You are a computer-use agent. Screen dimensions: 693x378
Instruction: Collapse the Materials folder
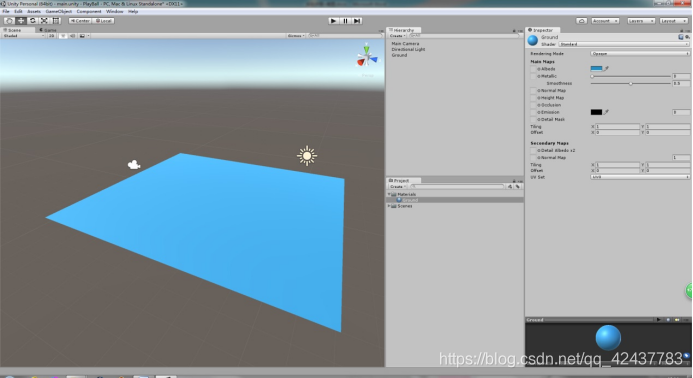(389, 194)
